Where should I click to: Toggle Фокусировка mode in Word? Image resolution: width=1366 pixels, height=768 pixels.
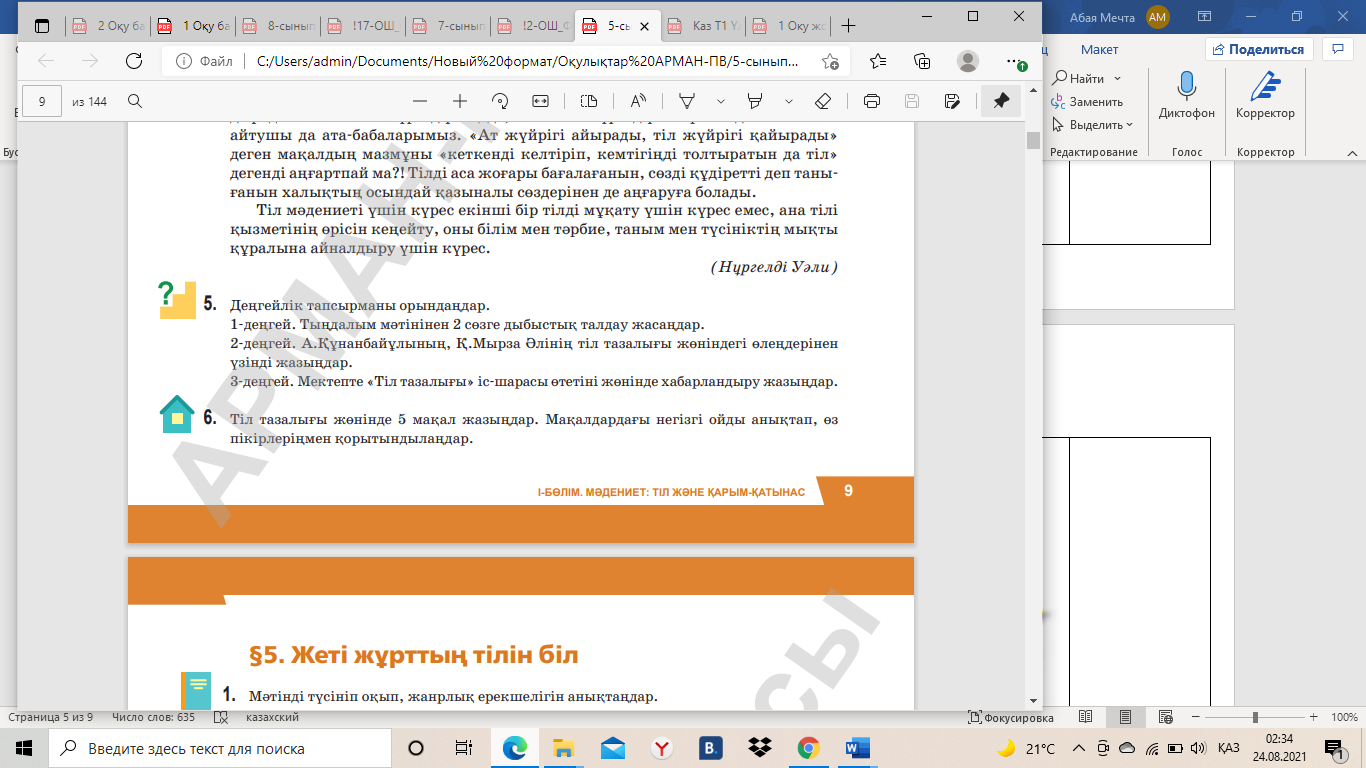pyautogui.click(x=1011, y=717)
